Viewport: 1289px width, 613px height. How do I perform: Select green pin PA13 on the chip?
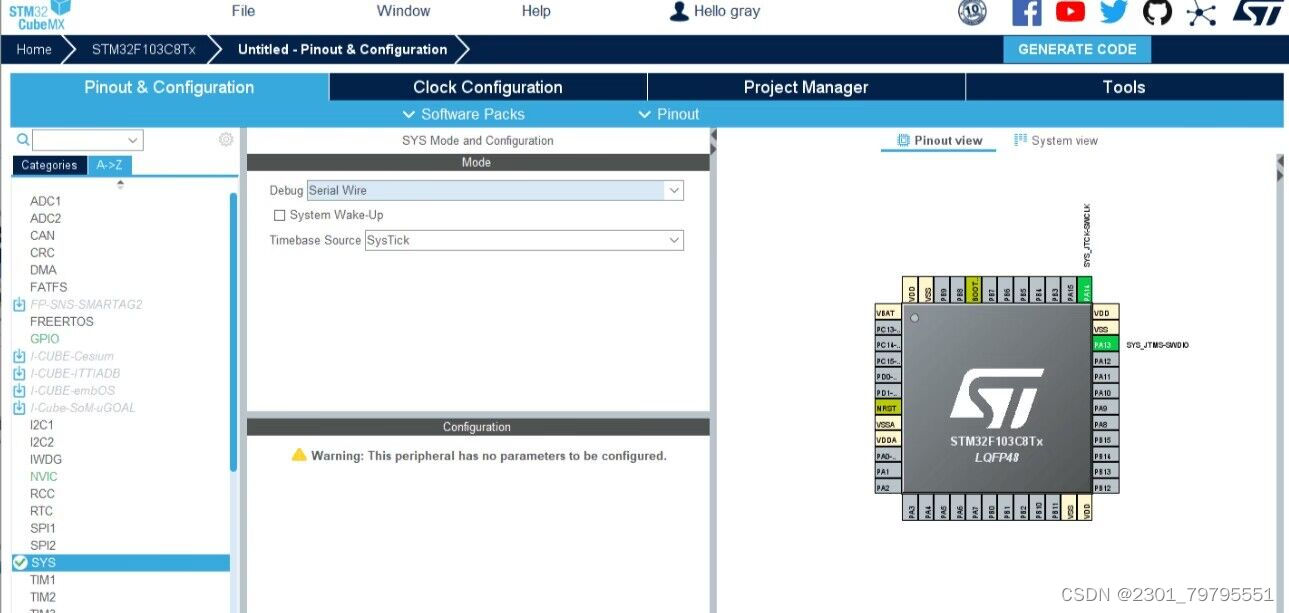click(1106, 345)
